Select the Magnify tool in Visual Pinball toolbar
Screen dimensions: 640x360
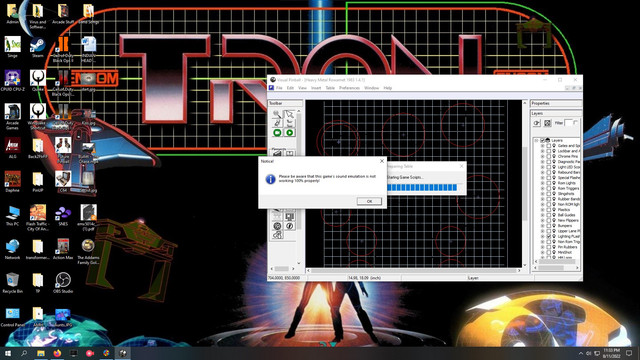(277, 114)
